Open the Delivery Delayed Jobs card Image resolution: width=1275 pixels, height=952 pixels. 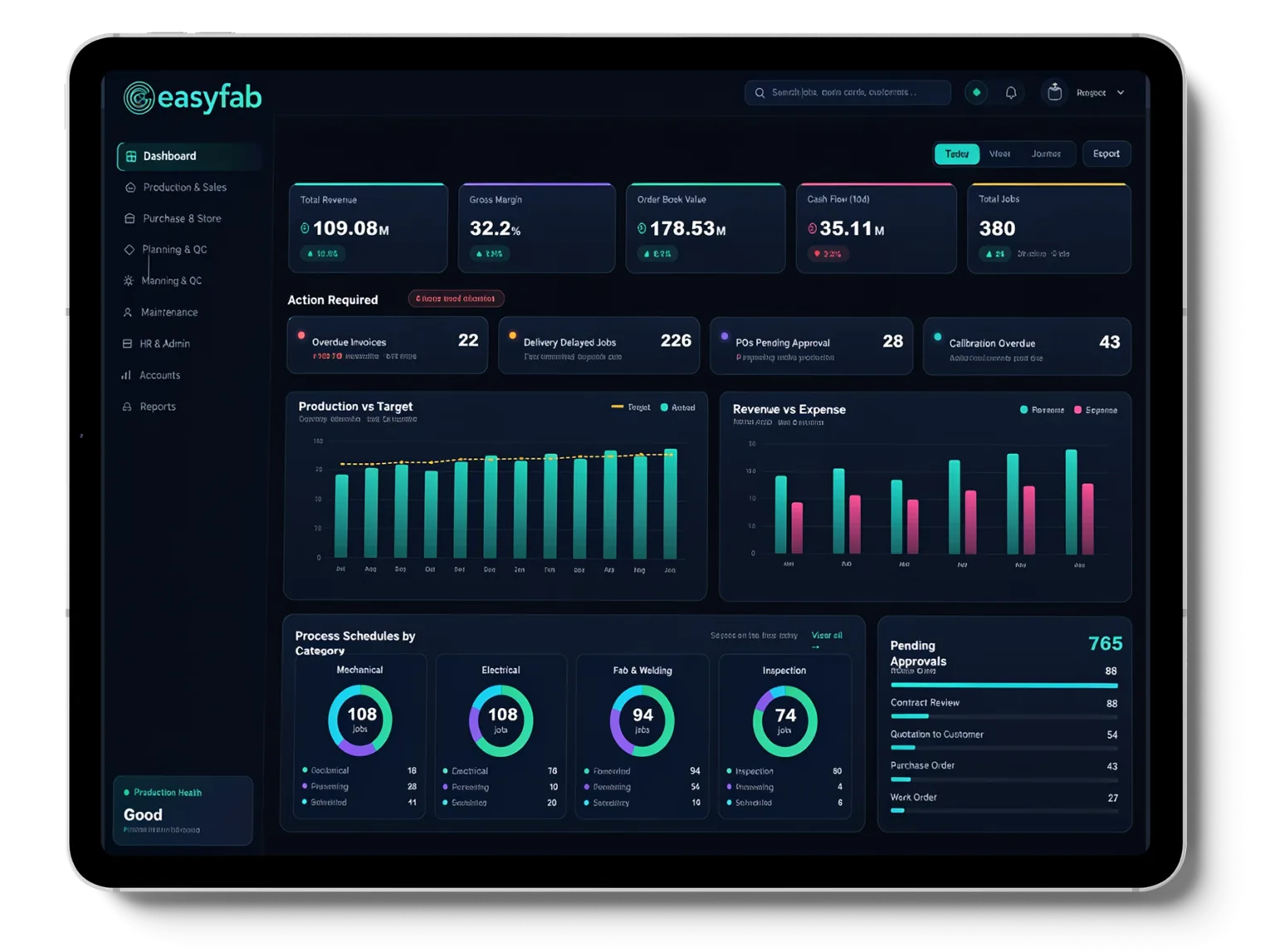click(x=598, y=345)
